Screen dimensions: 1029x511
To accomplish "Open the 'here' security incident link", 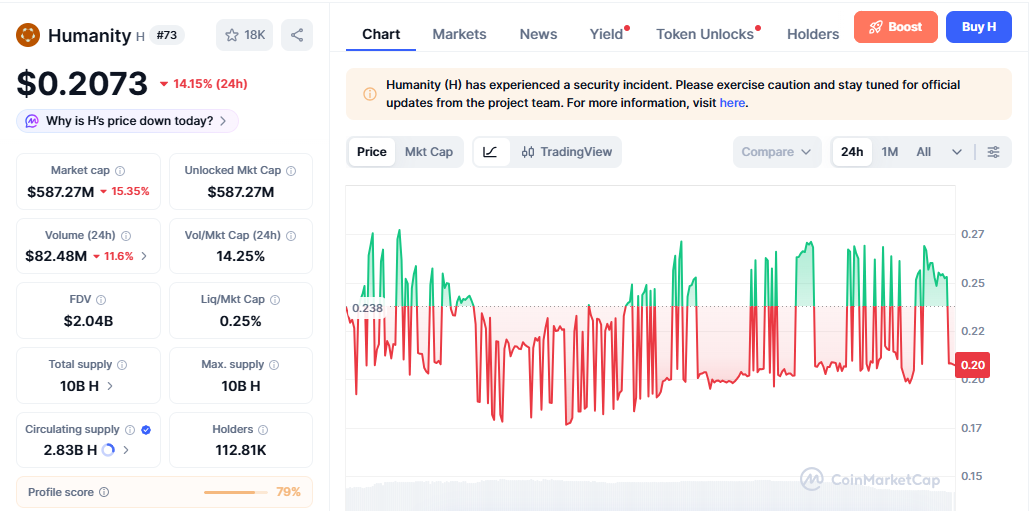I will coord(732,102).
